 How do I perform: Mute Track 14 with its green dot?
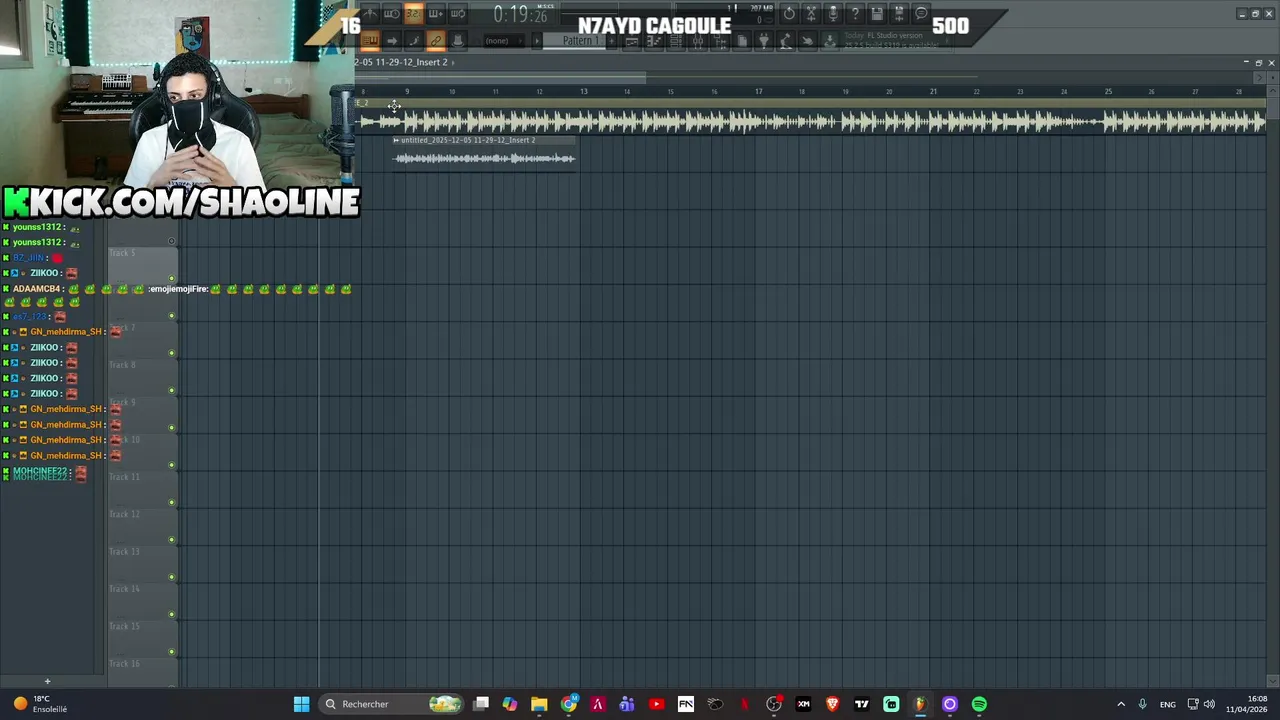[172, 614]
